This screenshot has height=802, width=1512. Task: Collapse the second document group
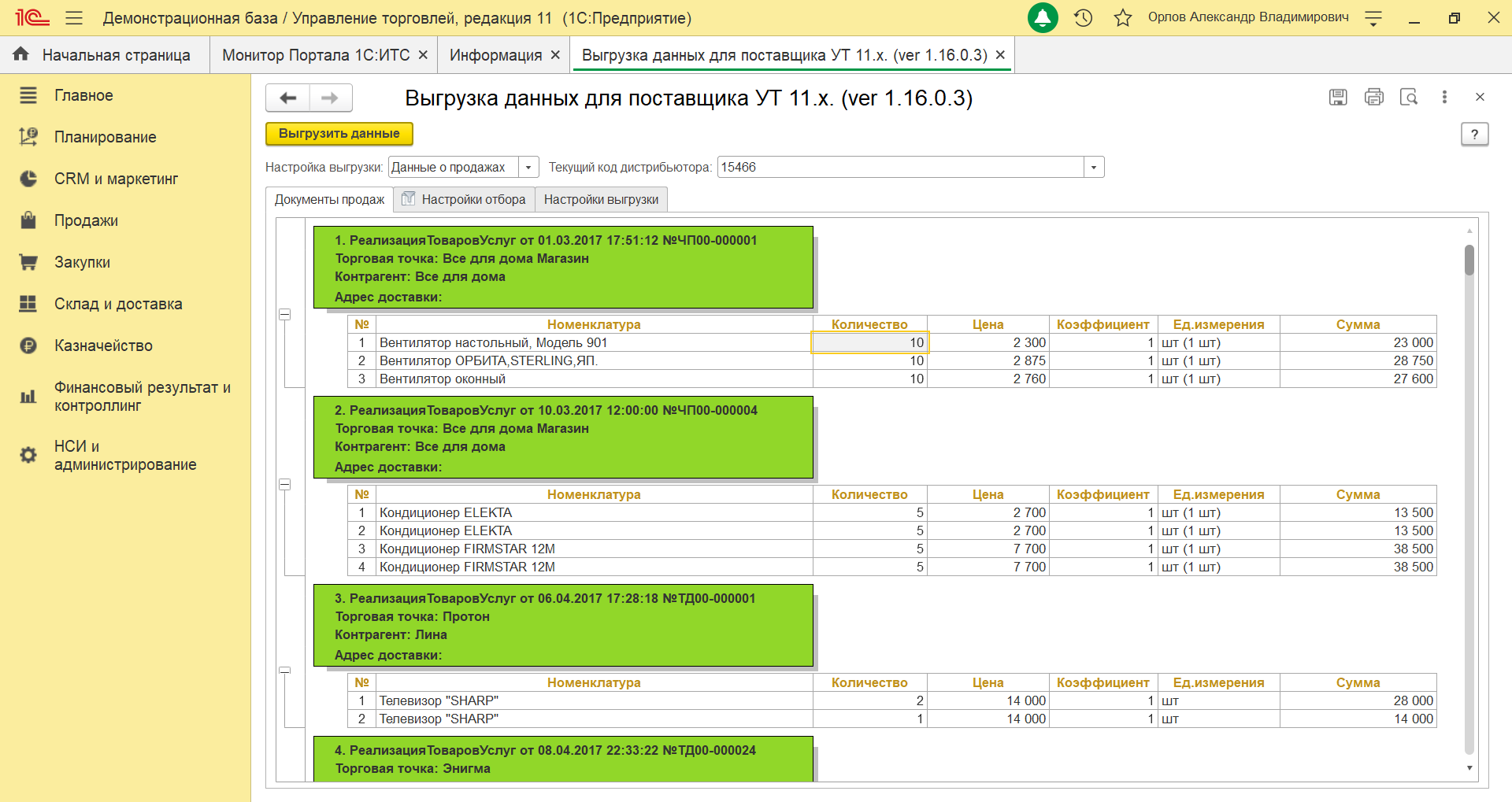coord(285,485)
